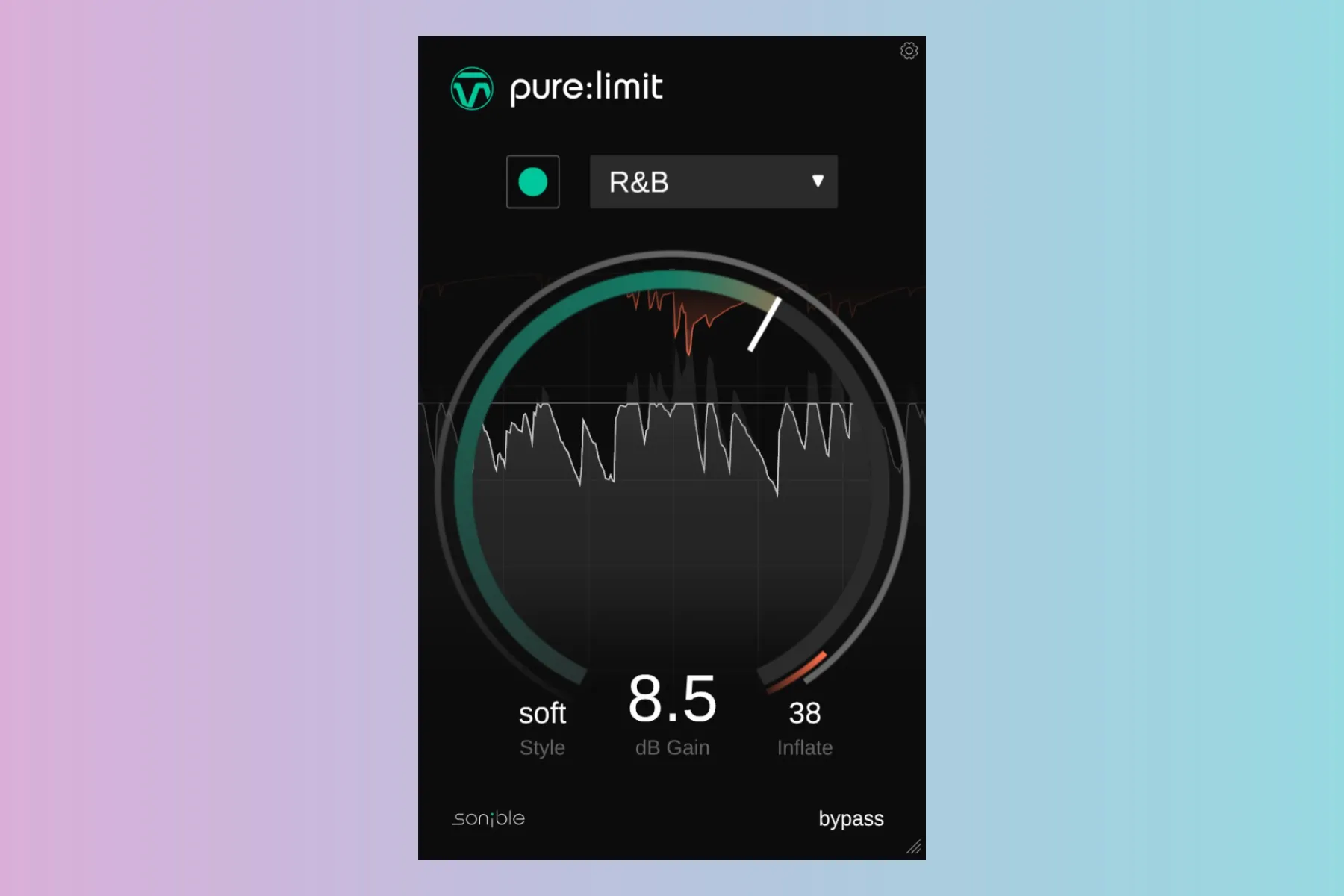Viewport: 1344px width, 896px height.
Task: Open the R&B profile dropdown
Action: tap(713, 182)
